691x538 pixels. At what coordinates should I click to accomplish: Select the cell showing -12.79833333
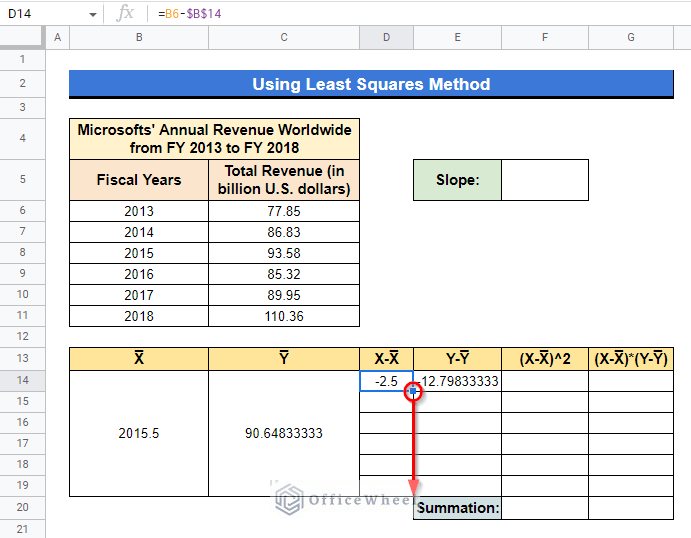pos(457,381)
